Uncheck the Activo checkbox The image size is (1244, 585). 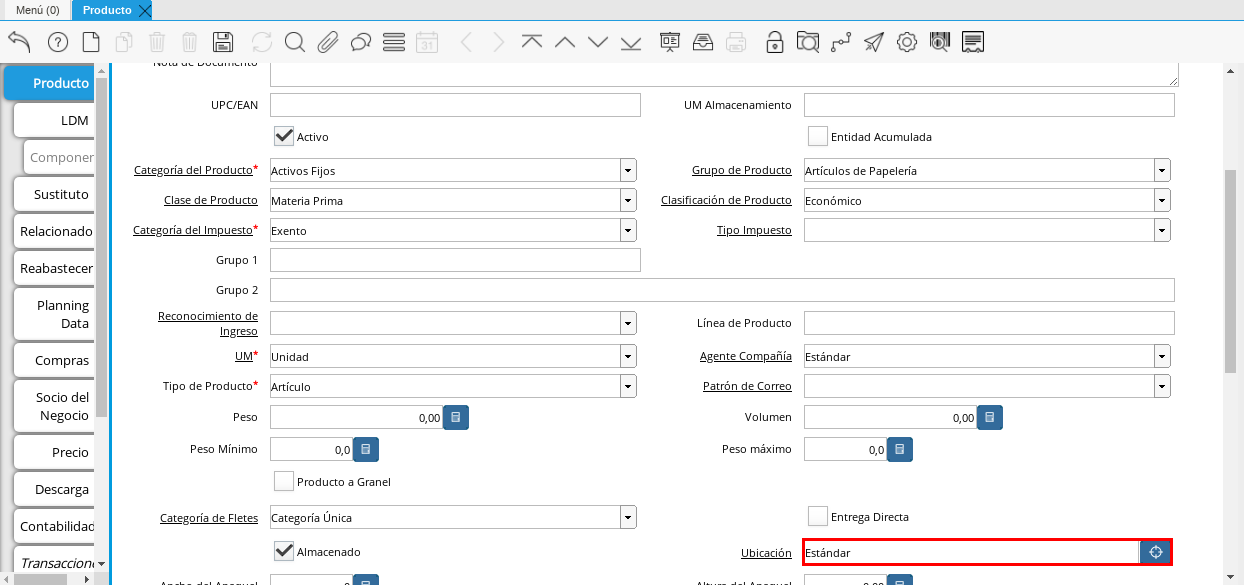click(284, 136)
